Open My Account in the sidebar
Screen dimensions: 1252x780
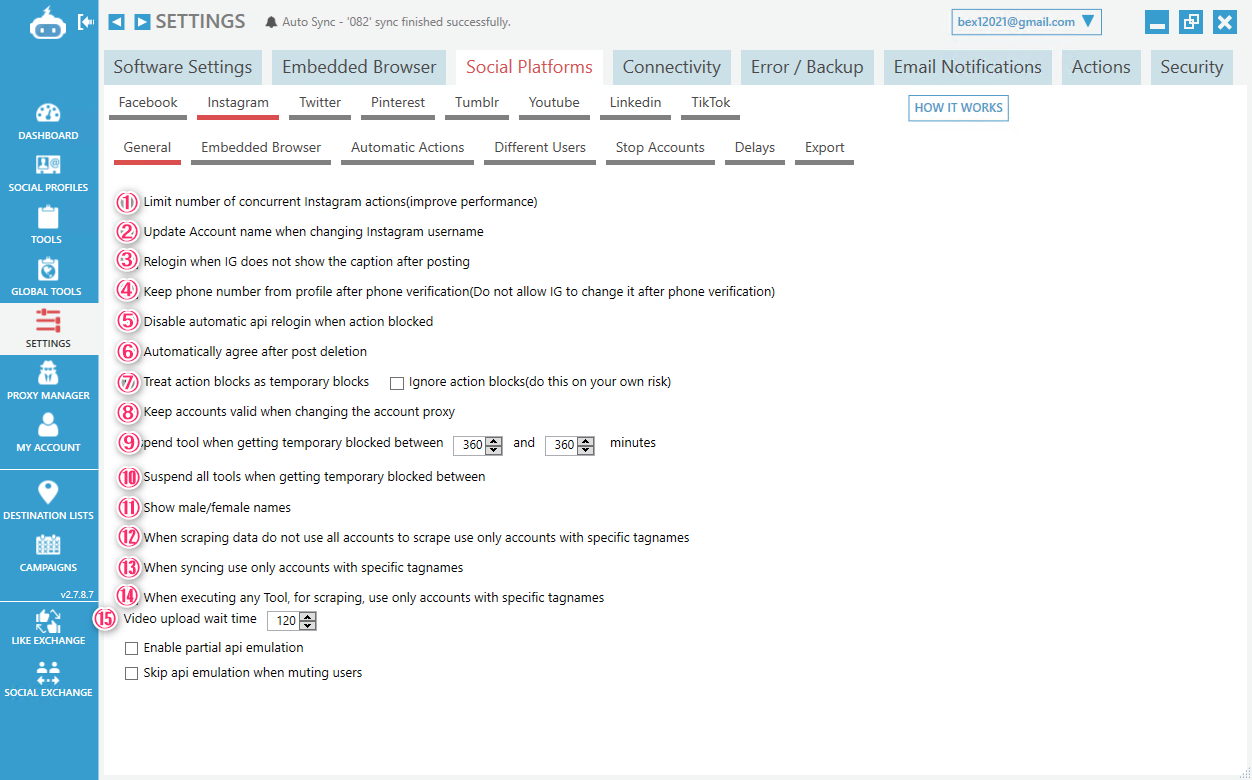[48, 433]
